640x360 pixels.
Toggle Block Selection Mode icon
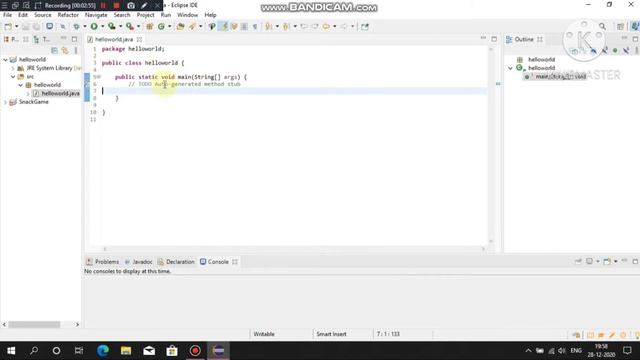(244, 27)
